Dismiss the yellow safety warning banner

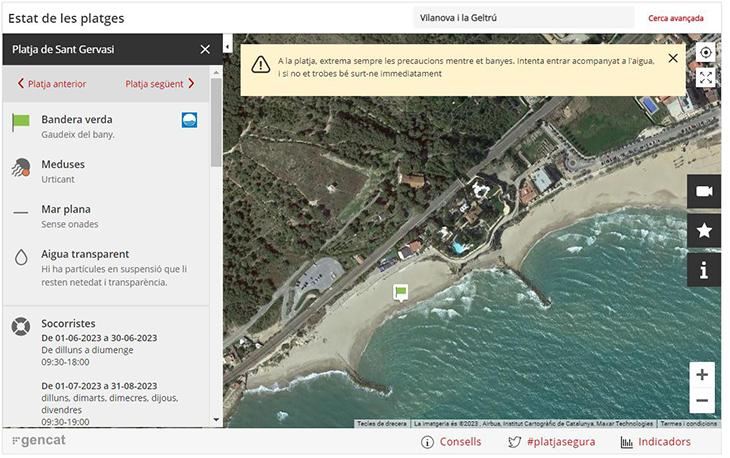pyautogui.click(x=673, y=58)
